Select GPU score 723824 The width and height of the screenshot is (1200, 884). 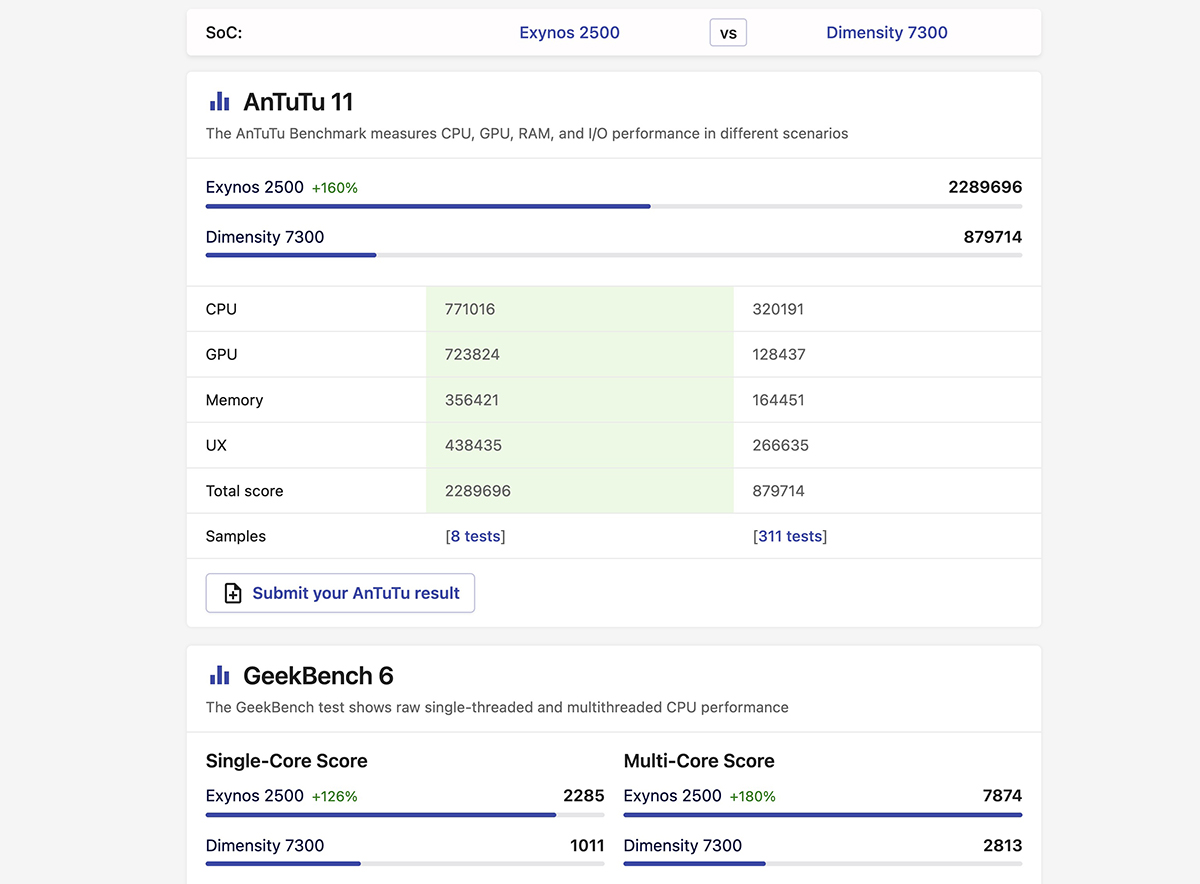[472, 354]
